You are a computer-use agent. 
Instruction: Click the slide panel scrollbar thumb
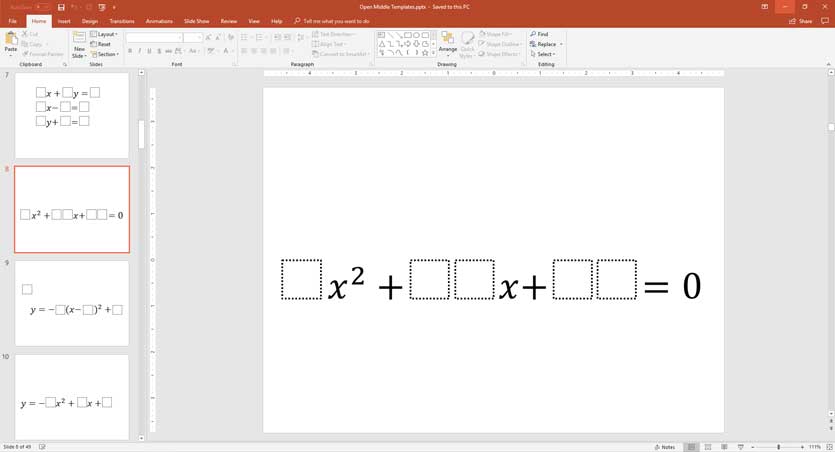[x=141, y=134]
